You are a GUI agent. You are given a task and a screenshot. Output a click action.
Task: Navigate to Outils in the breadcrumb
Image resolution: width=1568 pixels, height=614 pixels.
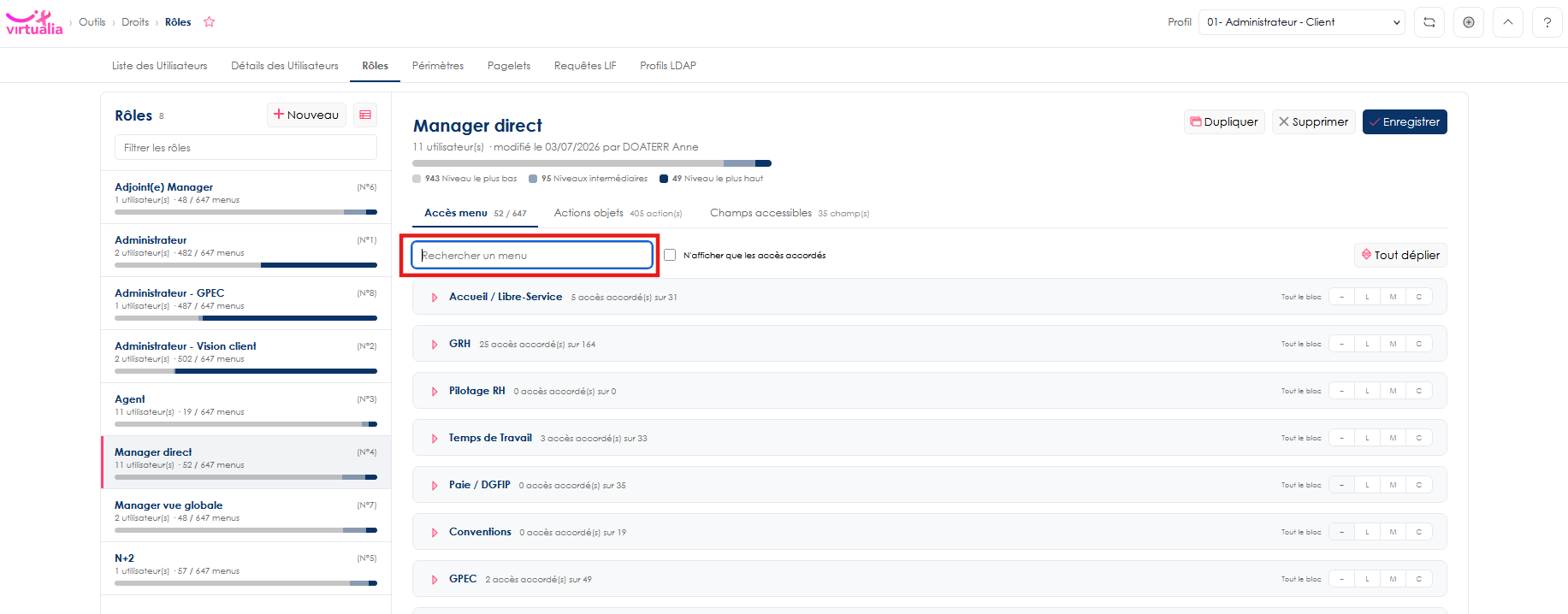tap(92, 22)
